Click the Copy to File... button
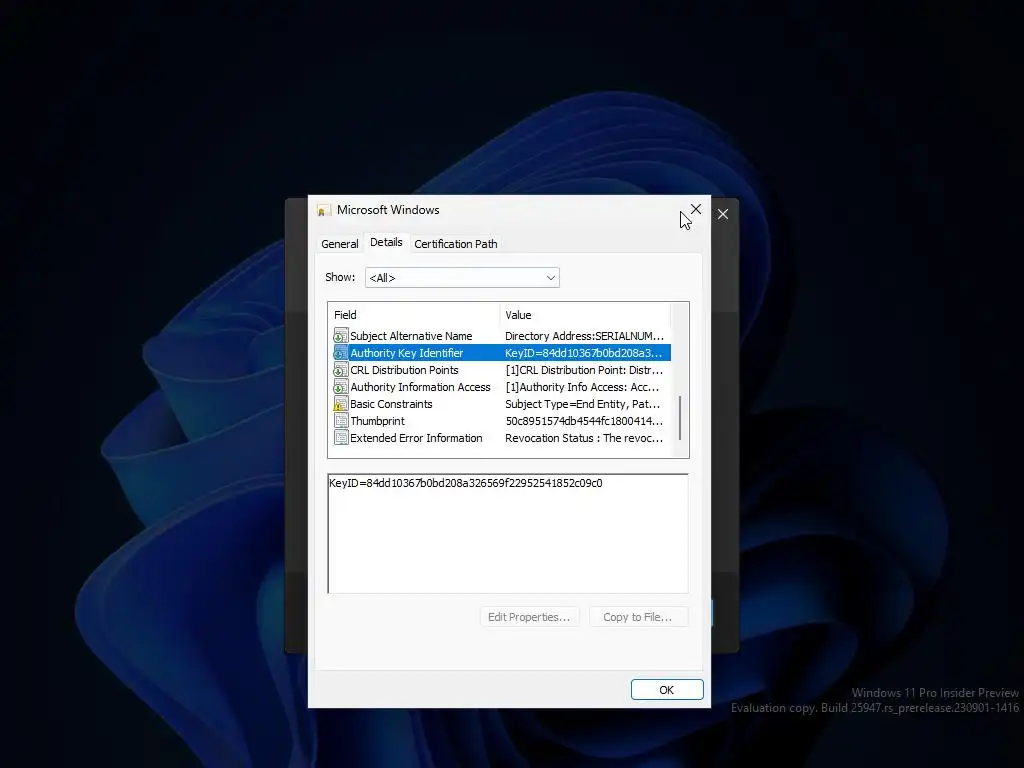1024x768 pixels. [638, 617]
